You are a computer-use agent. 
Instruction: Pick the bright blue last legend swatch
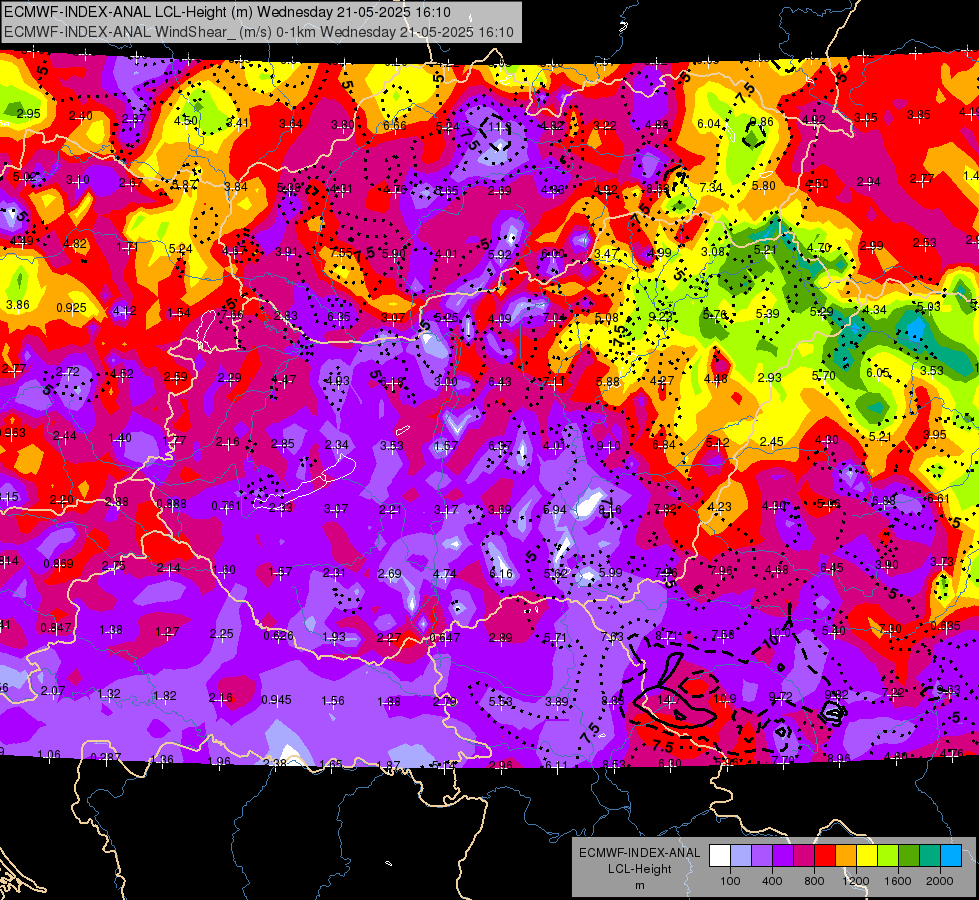pyautogui.click(x=951, y=856)
